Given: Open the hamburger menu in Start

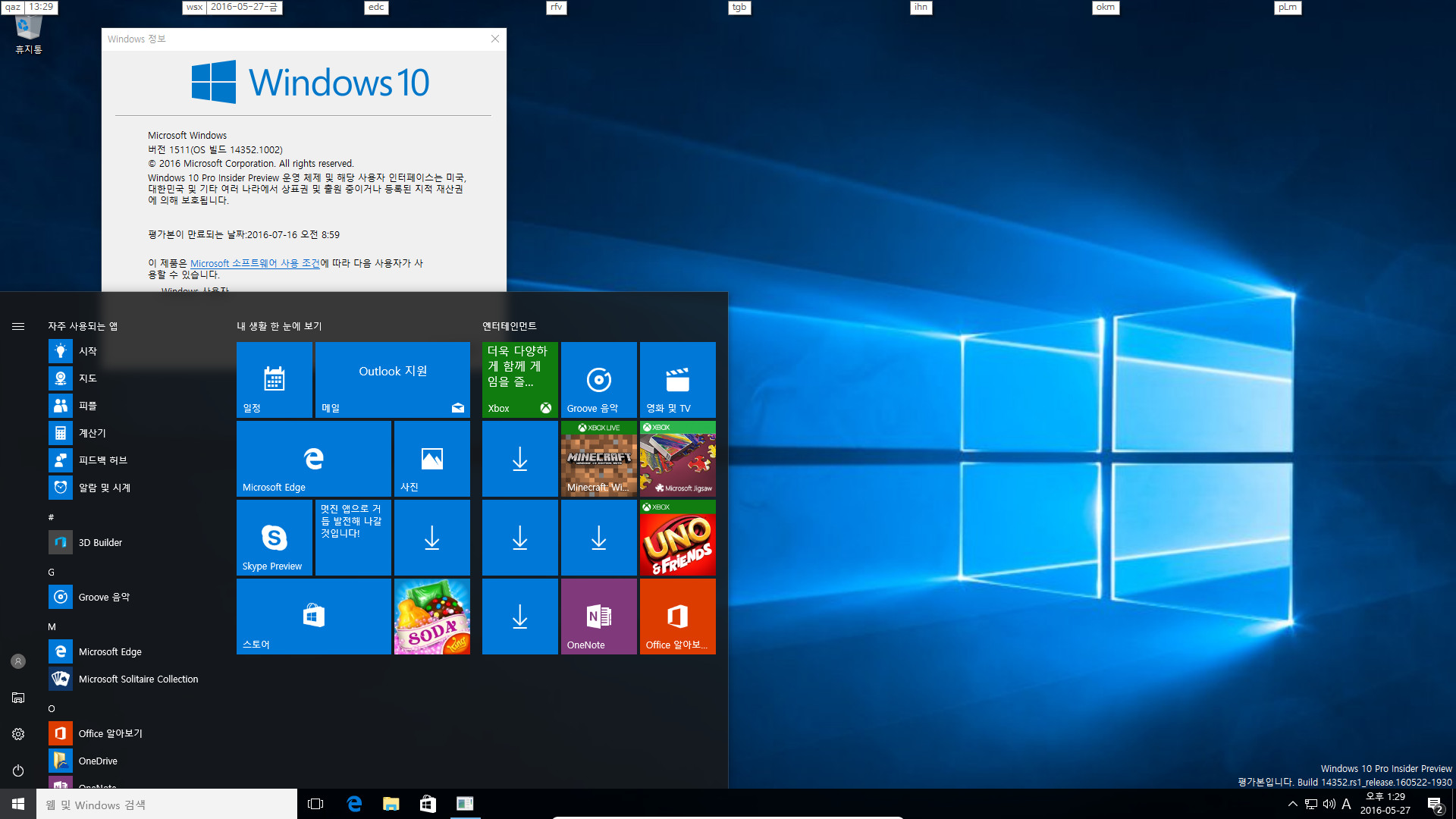Looking at the screenshot, I should pos(18,326).
